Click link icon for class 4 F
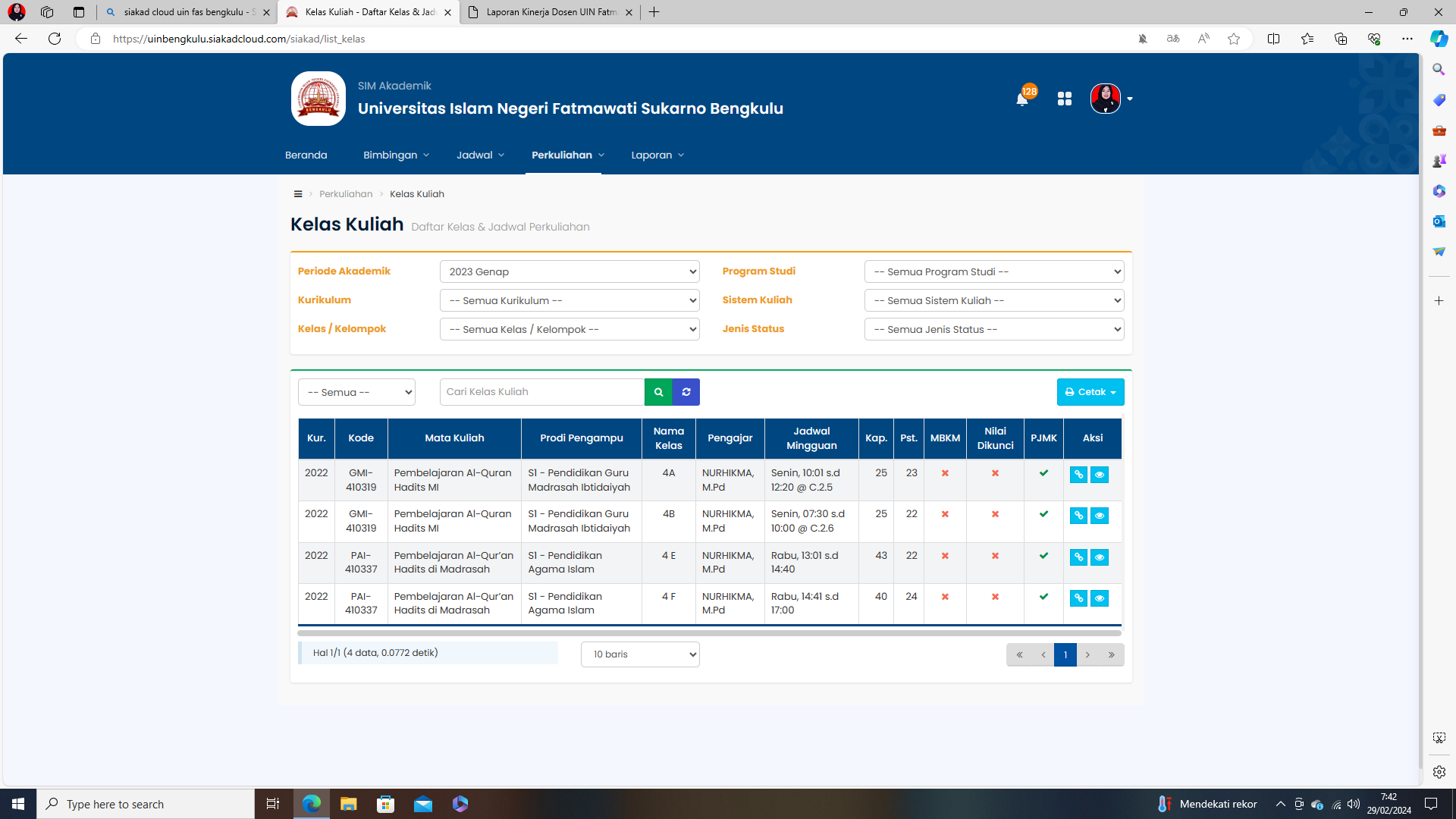This screenshot has height=819, width=1456. click(x=1078, y=598)
